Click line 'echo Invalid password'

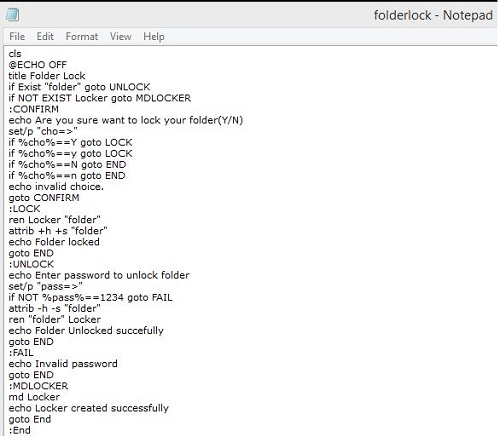pos(63,364)
